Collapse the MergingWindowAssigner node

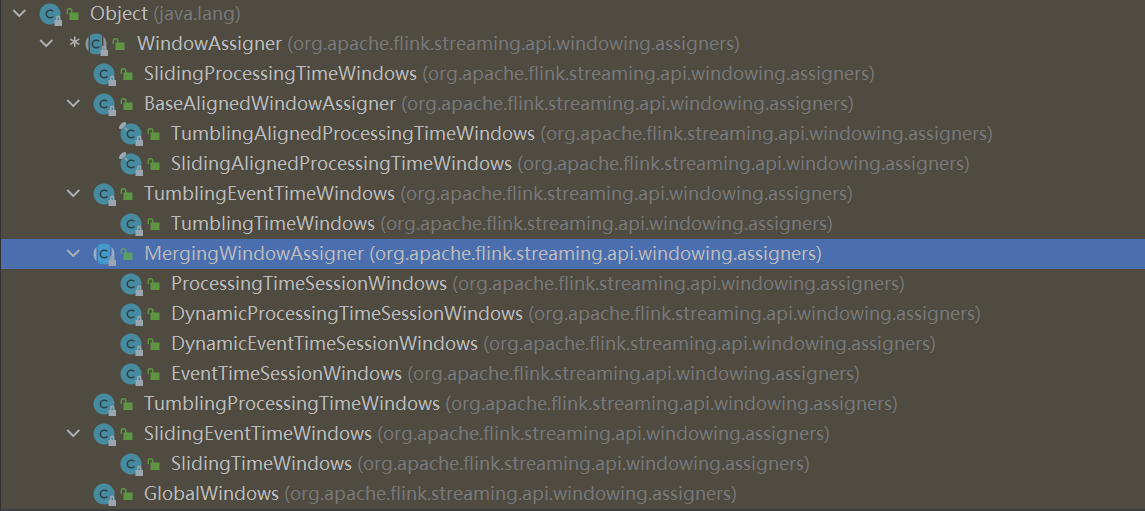(x=72, y=254)
